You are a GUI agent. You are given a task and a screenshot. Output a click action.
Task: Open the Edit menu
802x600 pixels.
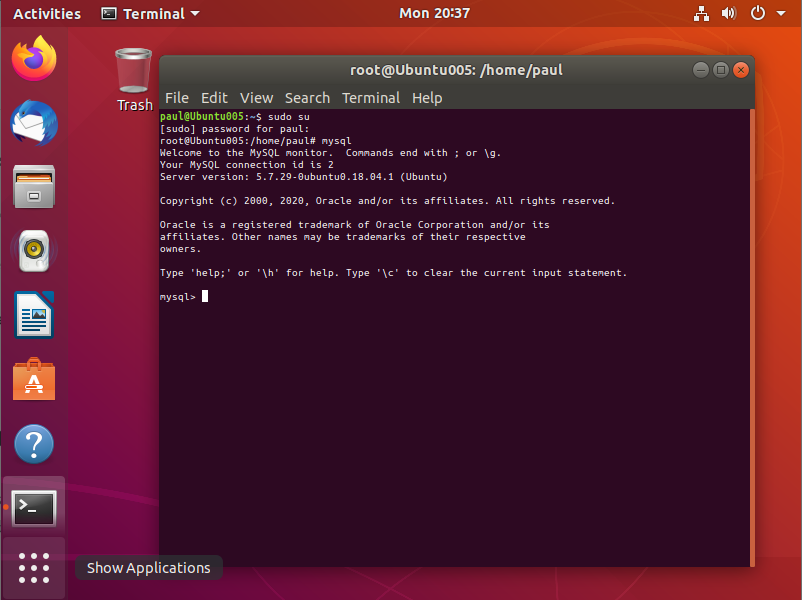[214, 98]
